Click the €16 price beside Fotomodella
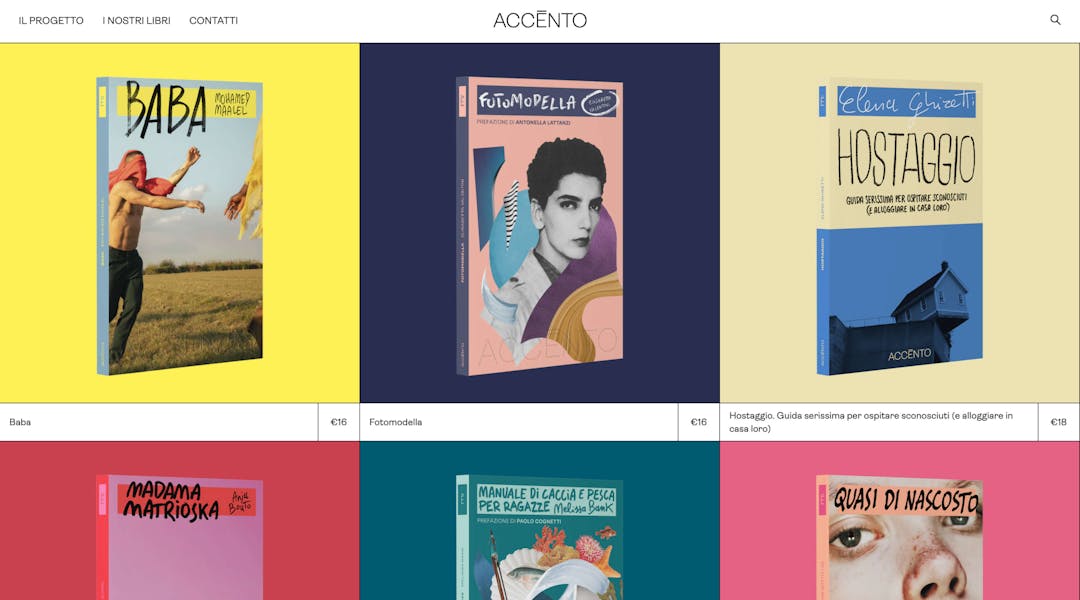Viewport: 1080px width, 600px height. pos(698,422)
